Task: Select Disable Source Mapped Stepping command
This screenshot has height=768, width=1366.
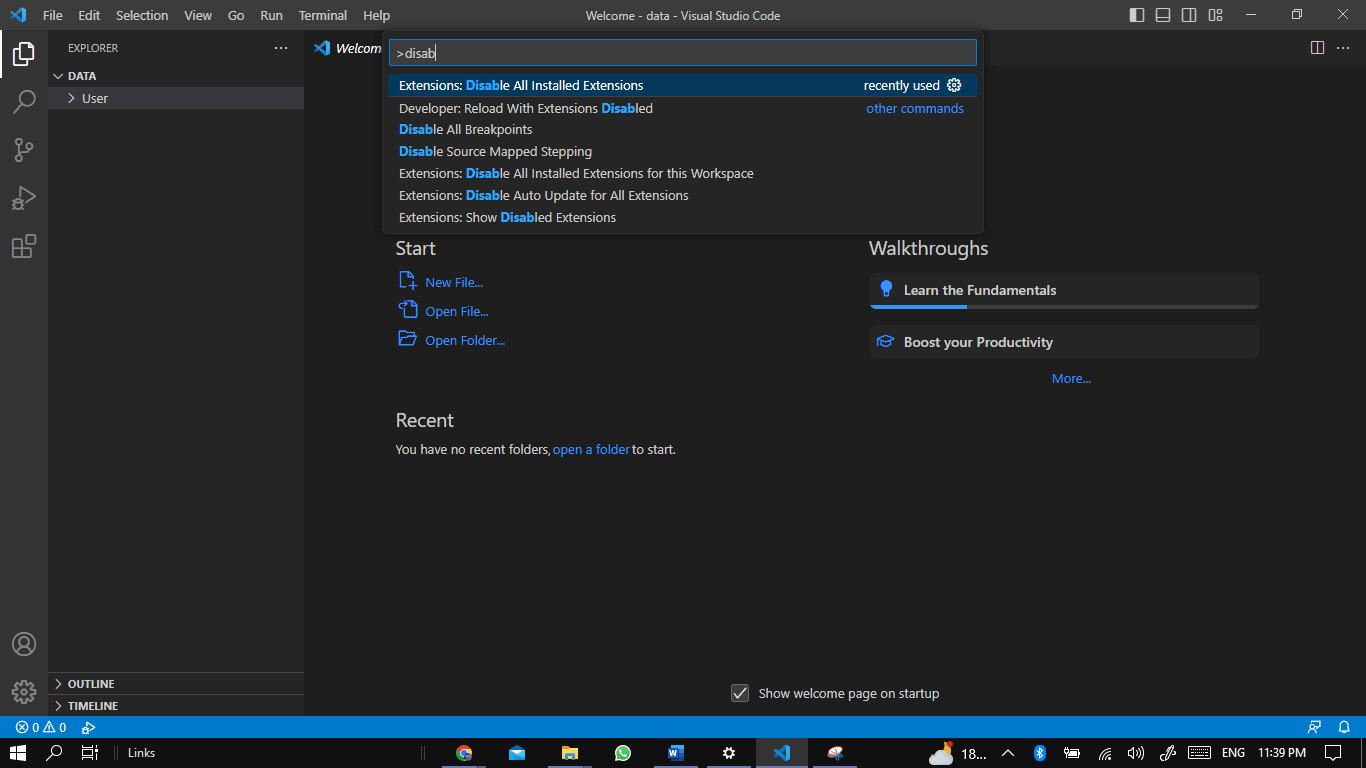Action: click(x=683, y=152)
